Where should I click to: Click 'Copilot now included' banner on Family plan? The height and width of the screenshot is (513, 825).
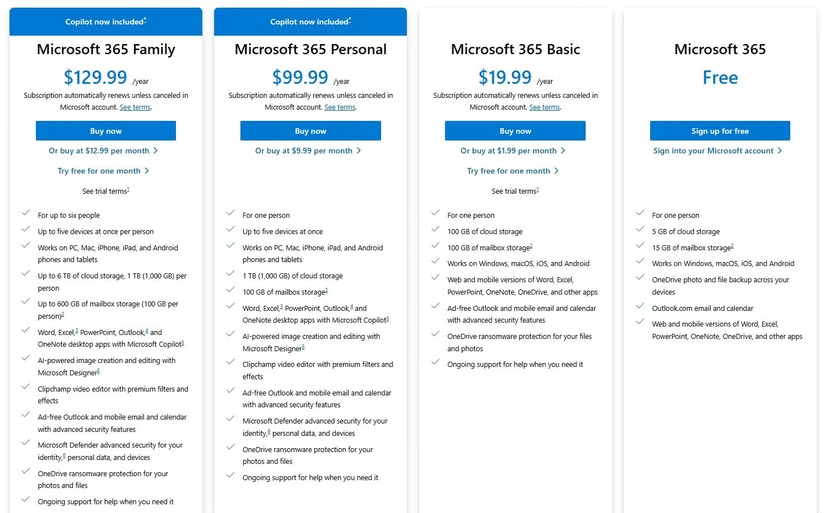click(x=105, y=21)
